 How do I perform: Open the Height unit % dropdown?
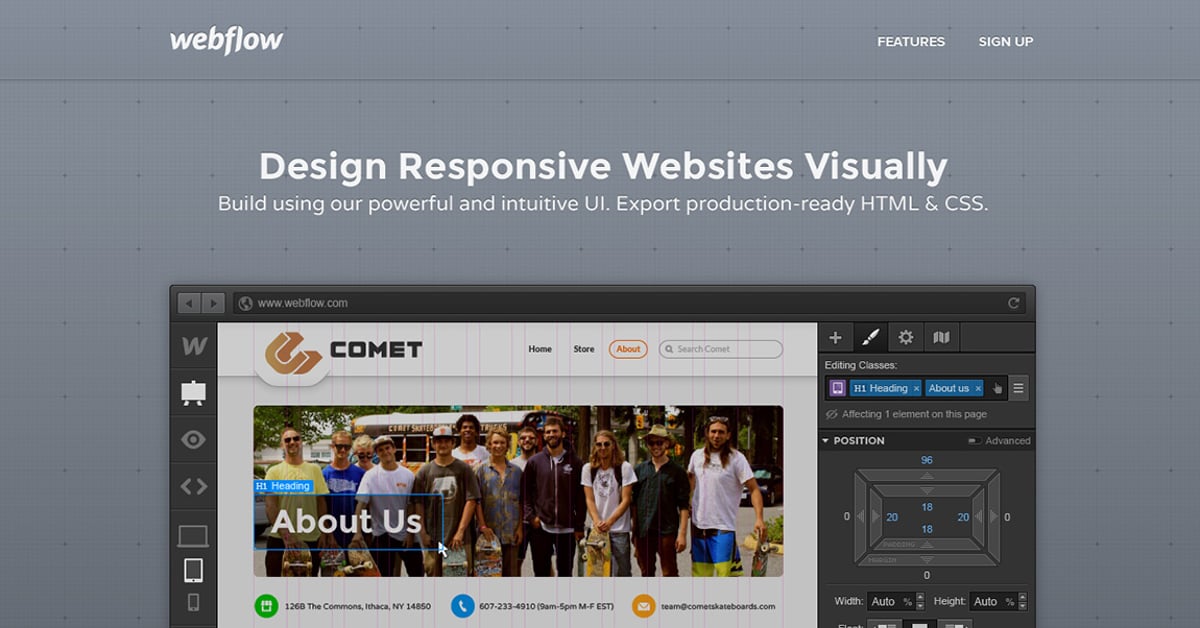click(1010, 601)
